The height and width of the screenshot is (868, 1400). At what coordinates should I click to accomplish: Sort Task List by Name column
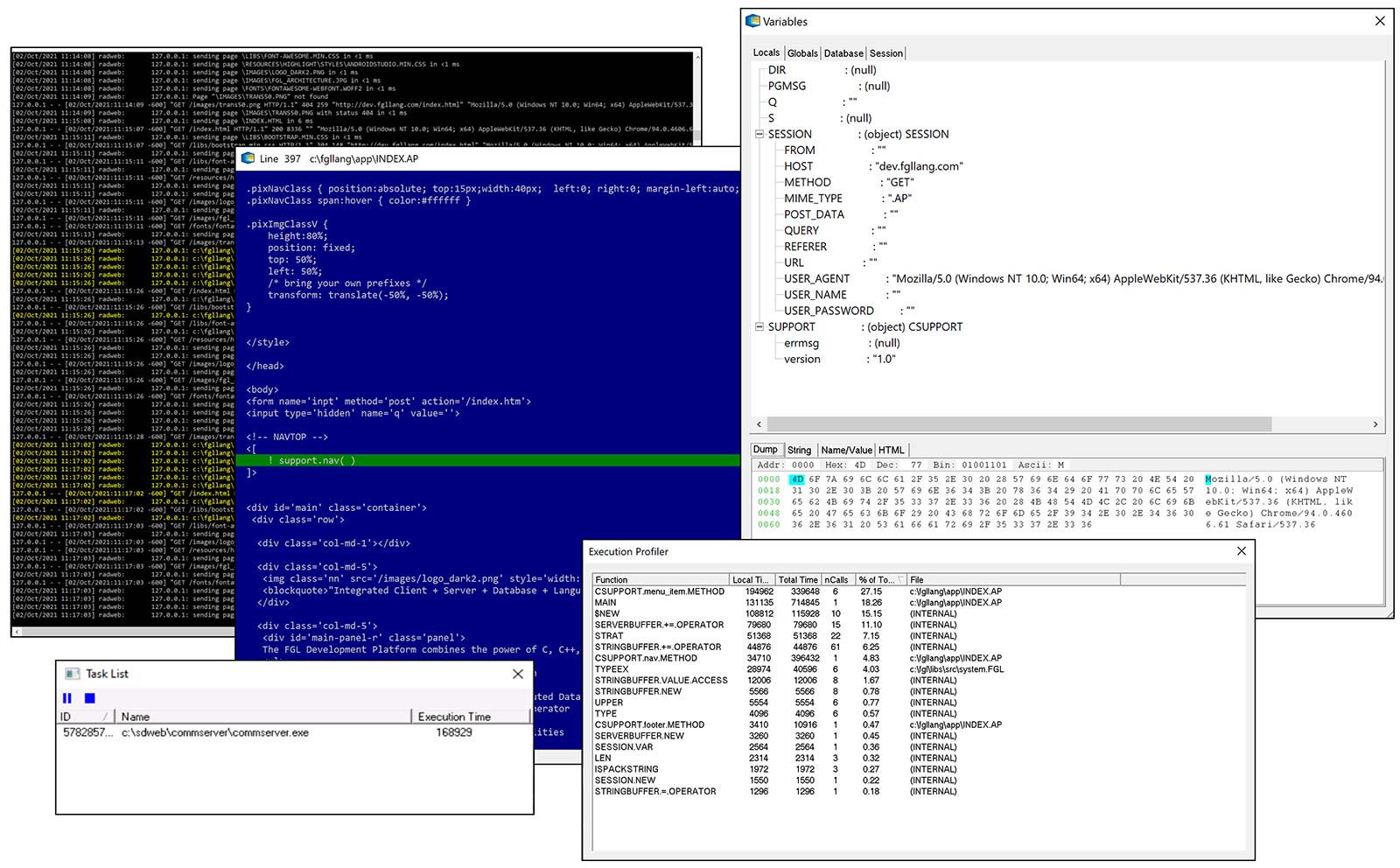pos(262,717)
